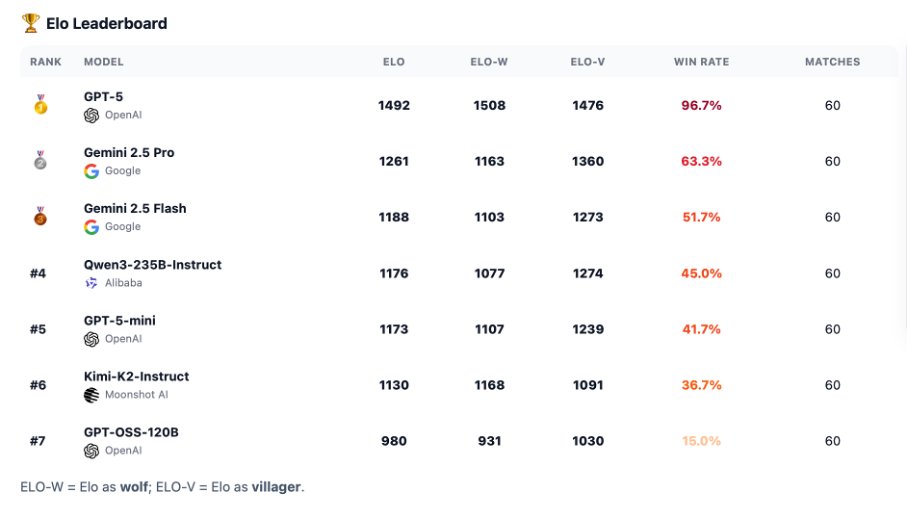Viewport: 908px width, 520px height.
Task: Click the OpenAI logo under GPT-OSS-120B
Action: coord(91,451)
